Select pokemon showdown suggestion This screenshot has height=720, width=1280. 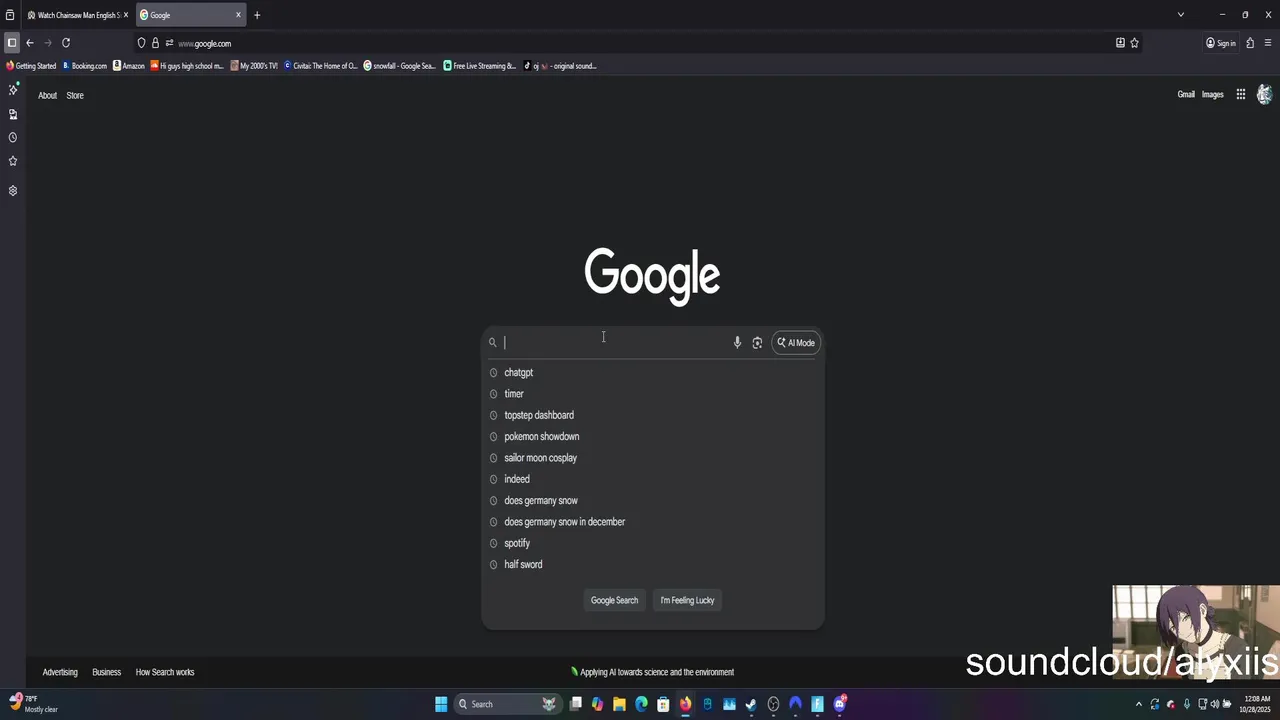coord(653,437)
